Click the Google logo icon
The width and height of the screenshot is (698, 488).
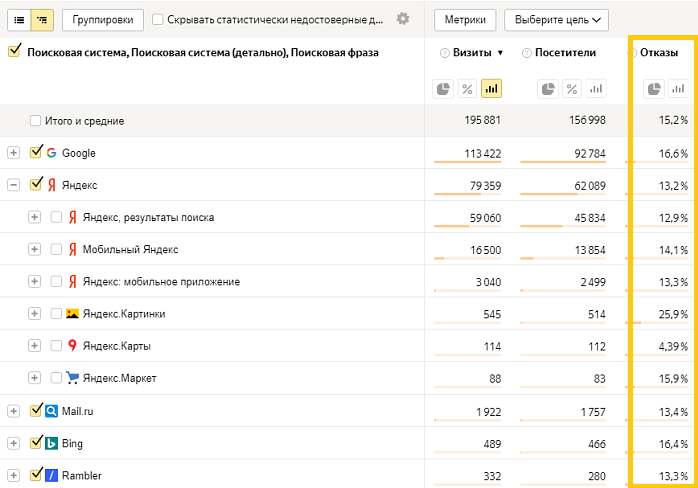(52, 153)
